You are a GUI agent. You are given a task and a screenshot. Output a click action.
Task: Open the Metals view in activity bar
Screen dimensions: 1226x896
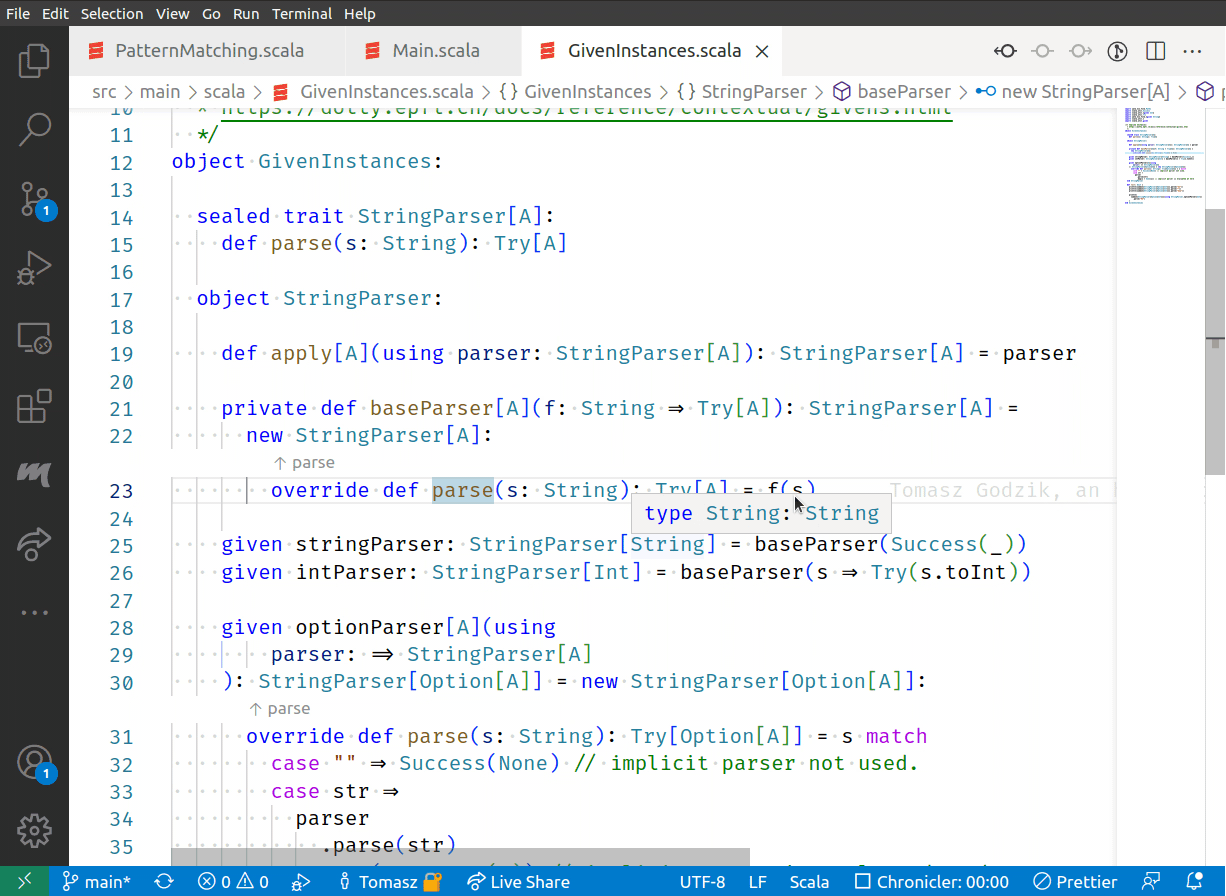click(34, 474)
